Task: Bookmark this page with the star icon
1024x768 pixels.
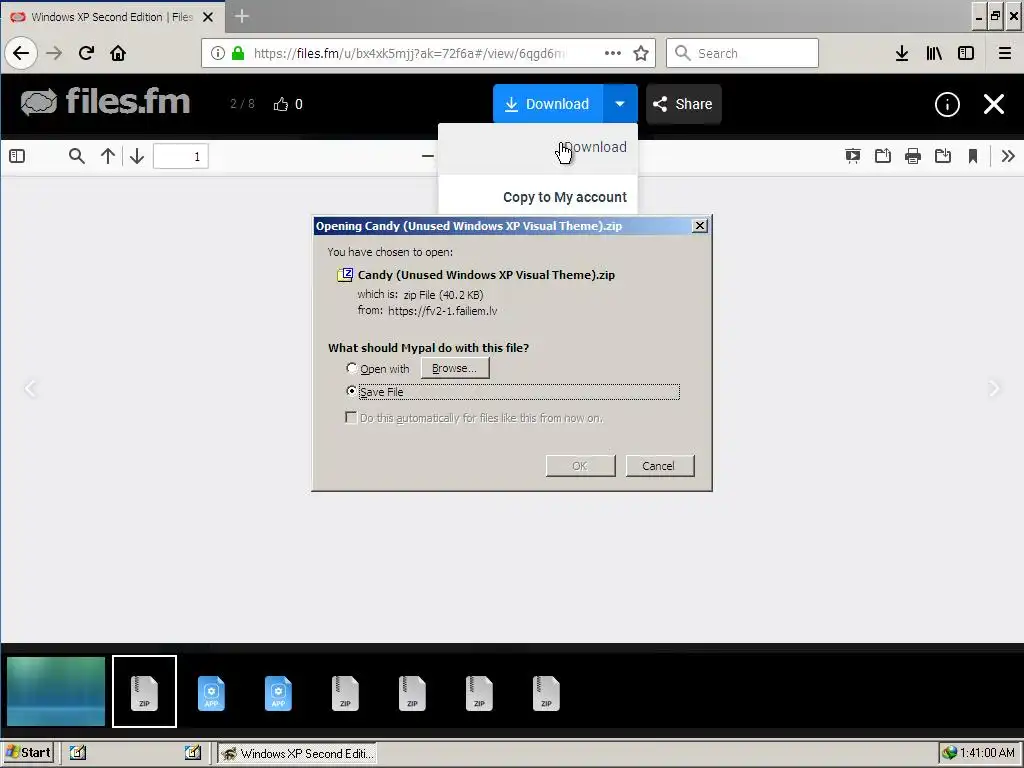Action: click(641, 53)
